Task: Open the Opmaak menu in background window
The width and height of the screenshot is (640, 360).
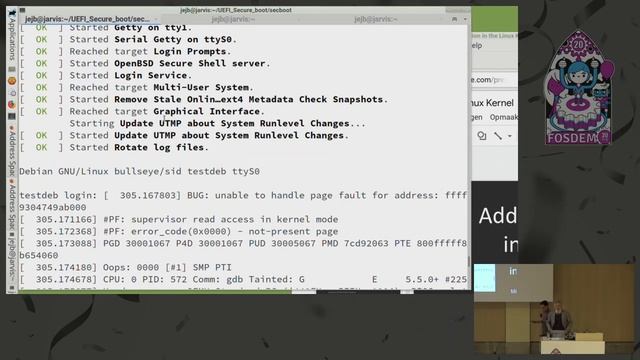Action: pyautogui.click(x=504, y=118)
